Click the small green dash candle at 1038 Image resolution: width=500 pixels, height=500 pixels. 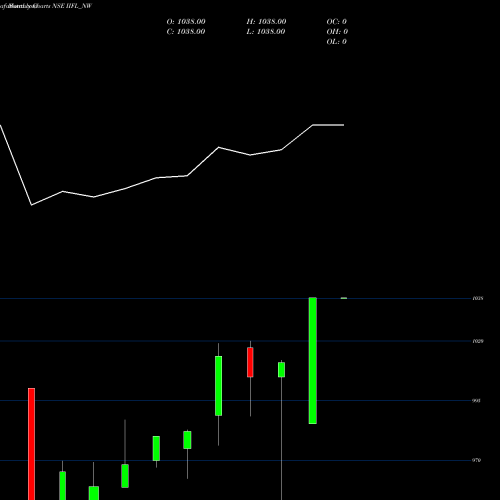click(x=344, y=298)
